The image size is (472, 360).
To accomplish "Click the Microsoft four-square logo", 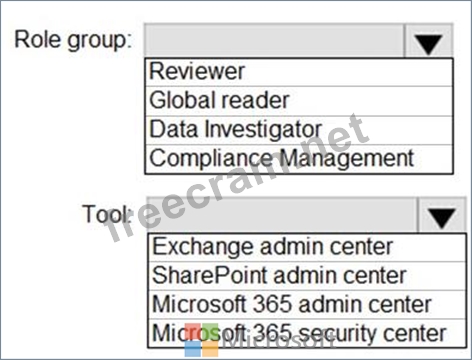I will (x=201, y=340).
